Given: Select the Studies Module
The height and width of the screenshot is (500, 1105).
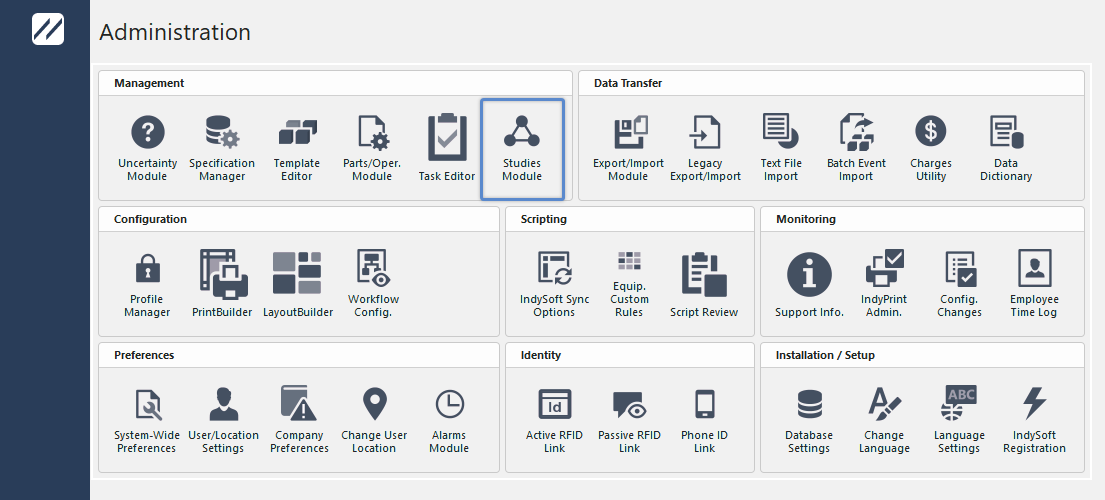Looking at the screenshot, I should click(522, 149).
